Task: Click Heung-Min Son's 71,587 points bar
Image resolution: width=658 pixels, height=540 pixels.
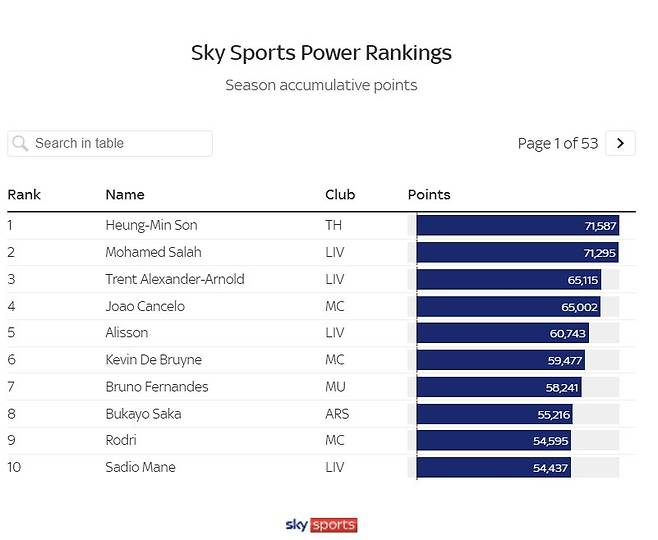Action: coord(517,226)
